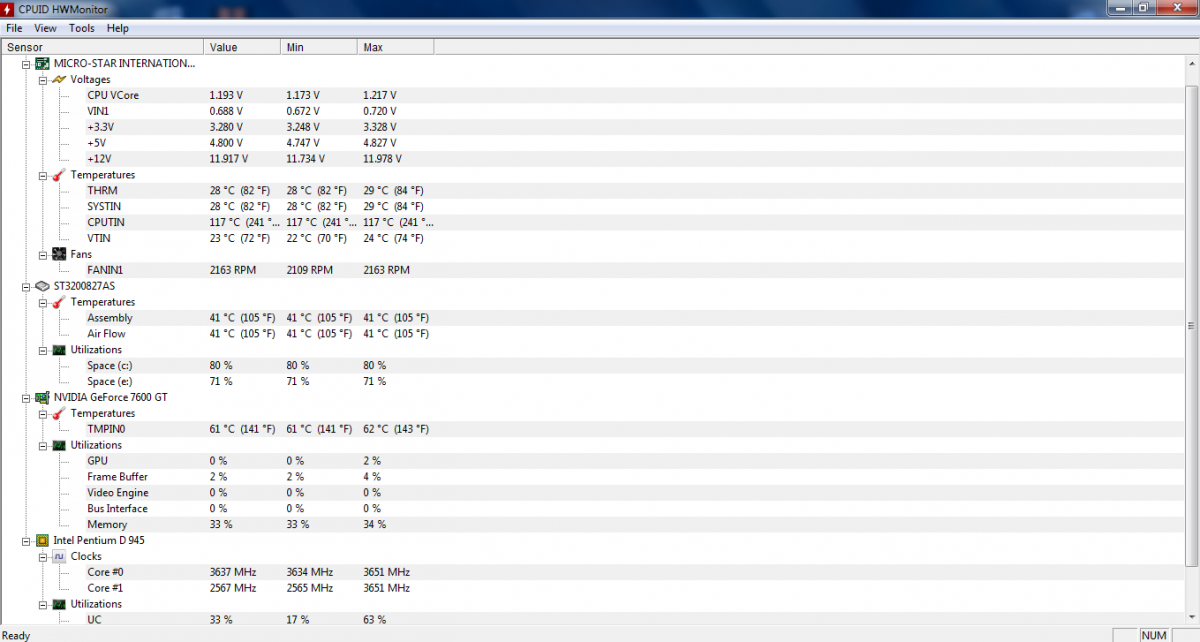Click the CPU chip icon for Pentium D 945
Viewport: 1200px width, 642px height.
(x=43, y=540)
